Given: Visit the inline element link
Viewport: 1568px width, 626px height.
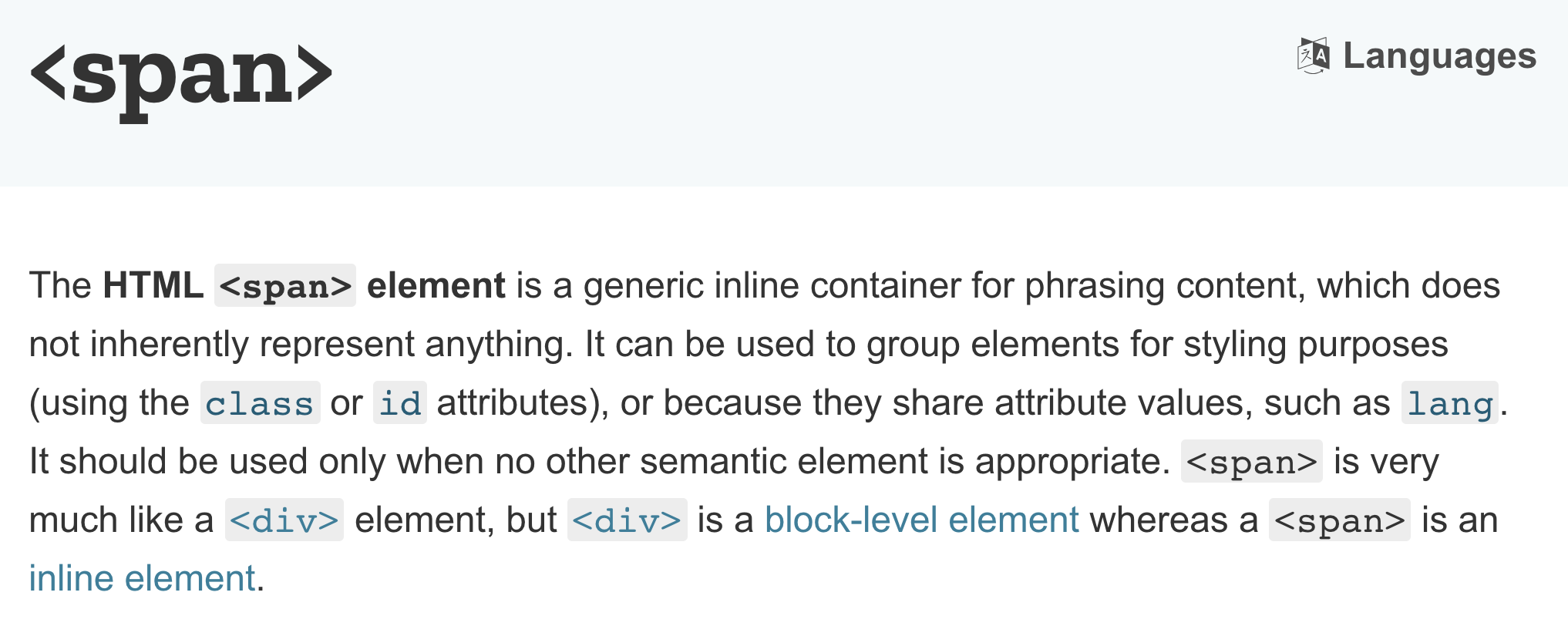Looking at the screenshot, I should (143, 578).
